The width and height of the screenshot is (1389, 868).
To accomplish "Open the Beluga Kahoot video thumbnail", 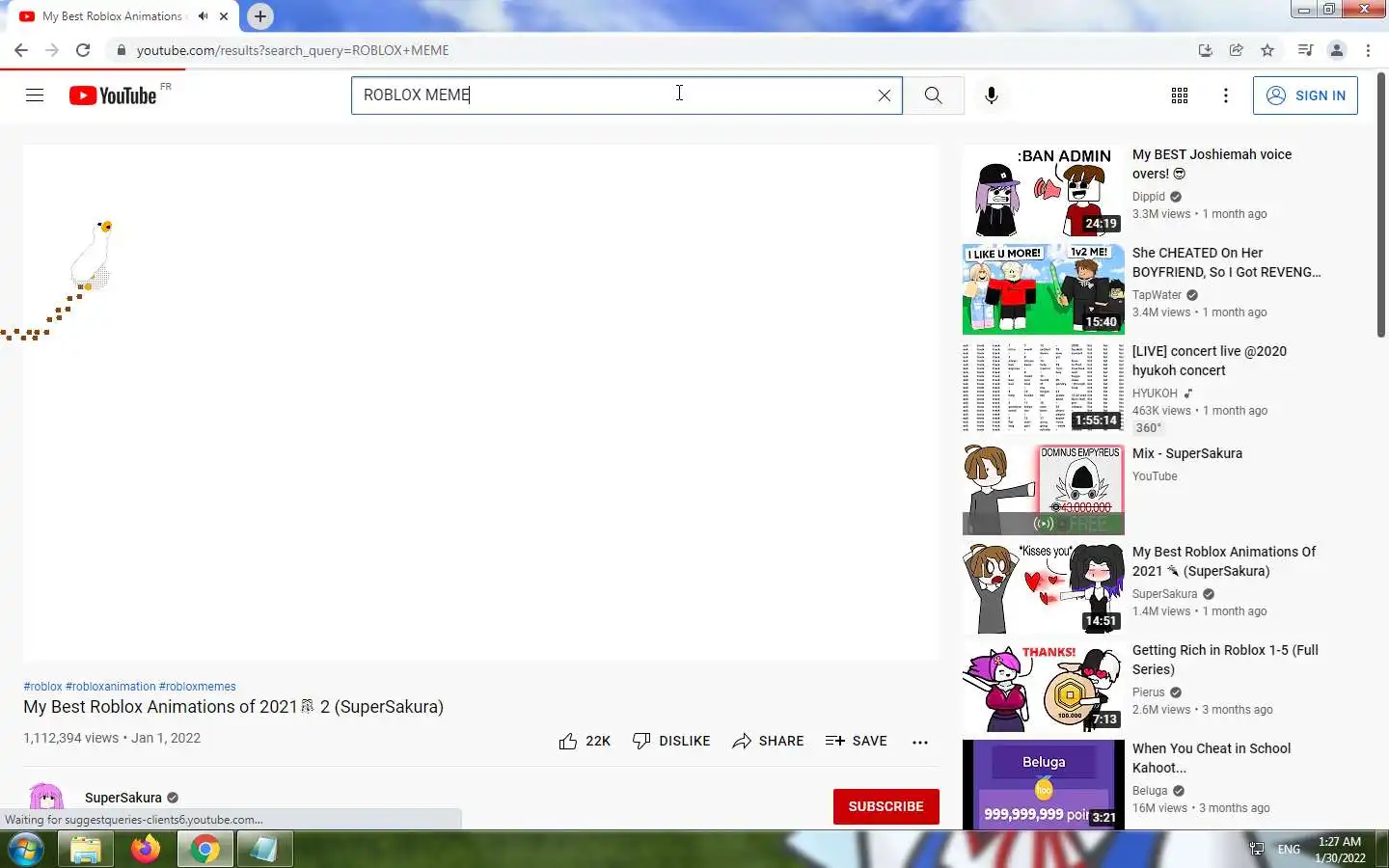I will [1043, 784].
